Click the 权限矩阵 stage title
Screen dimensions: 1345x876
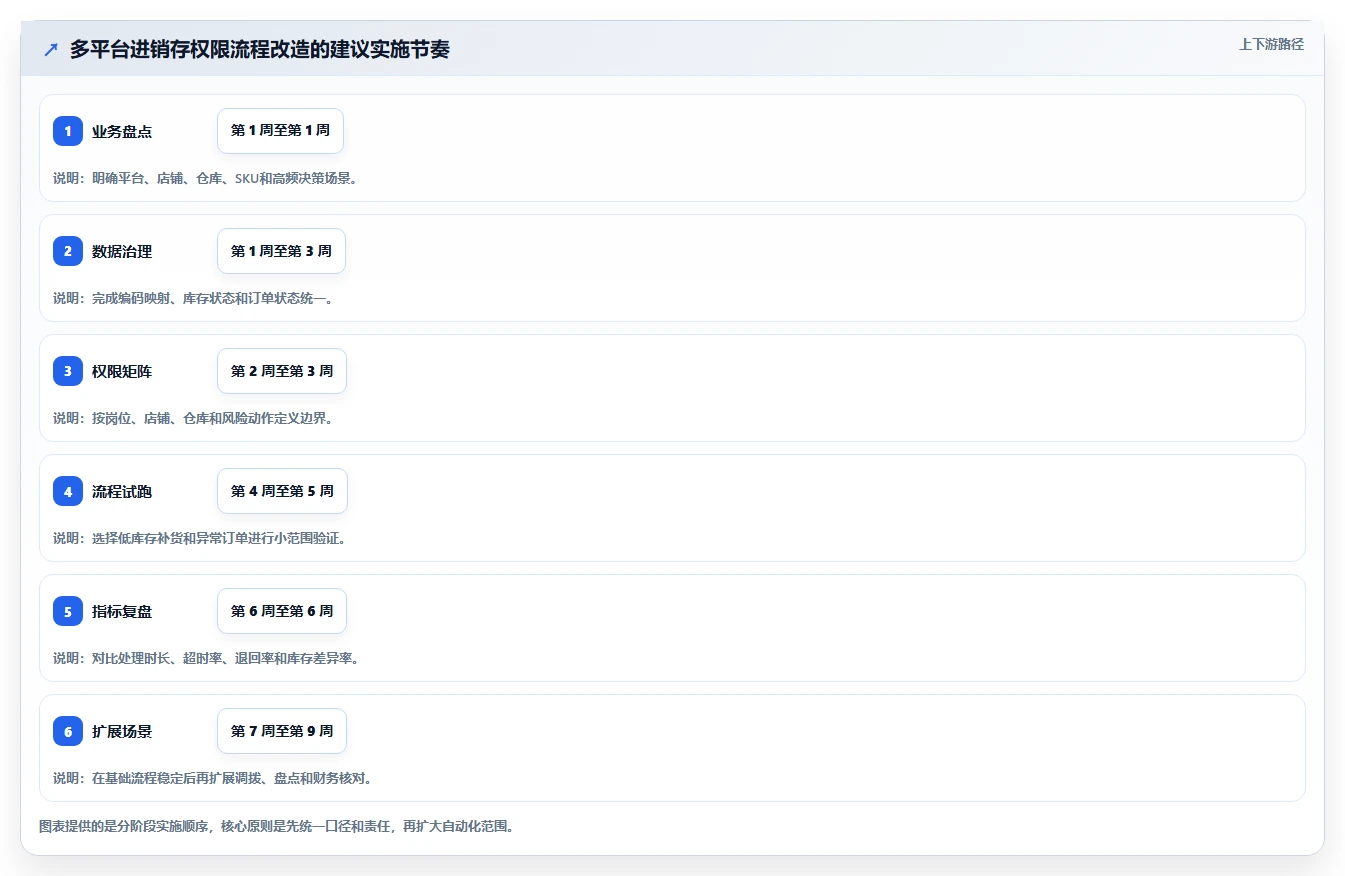tap(122, 371)
